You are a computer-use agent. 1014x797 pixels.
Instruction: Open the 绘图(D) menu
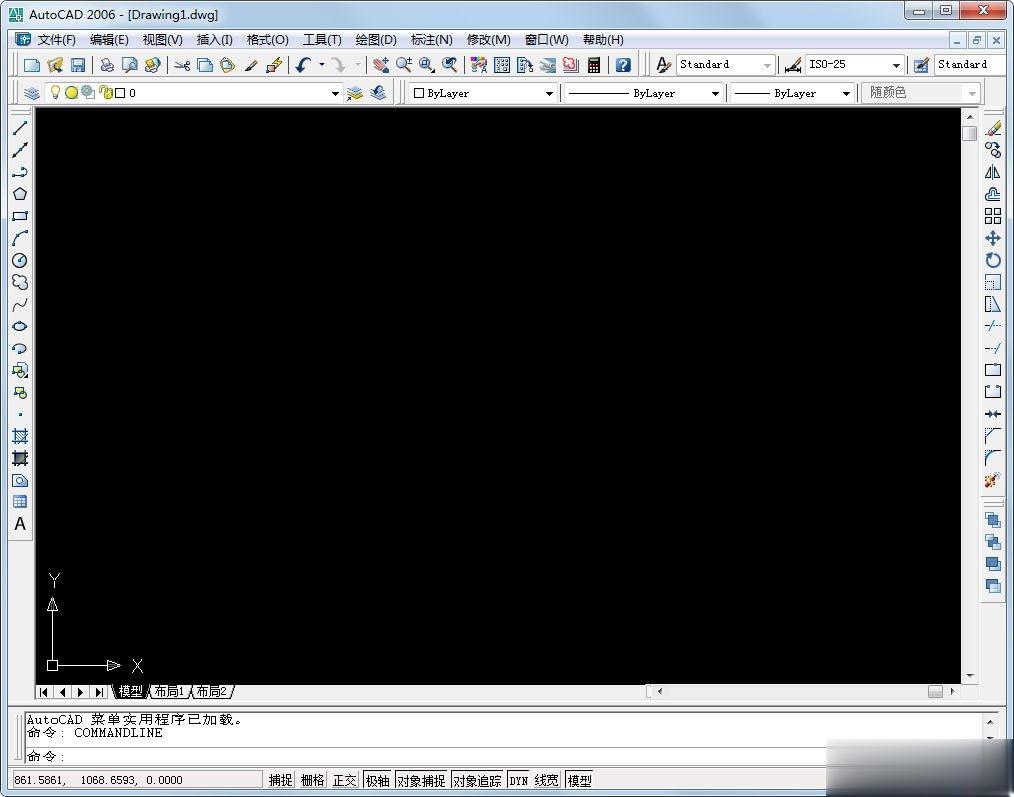coord(376,39)
